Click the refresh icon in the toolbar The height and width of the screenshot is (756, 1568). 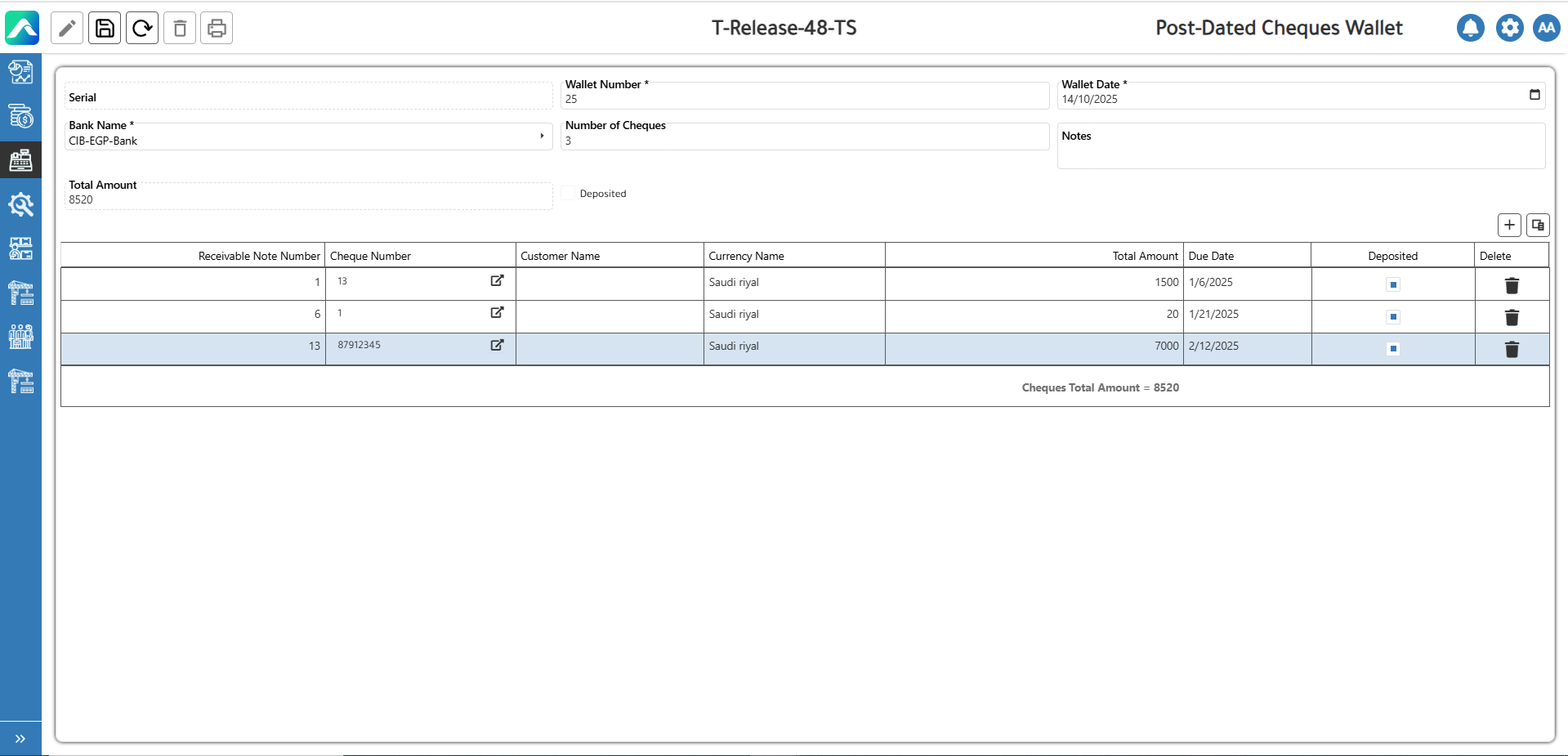tap(142, 29)
